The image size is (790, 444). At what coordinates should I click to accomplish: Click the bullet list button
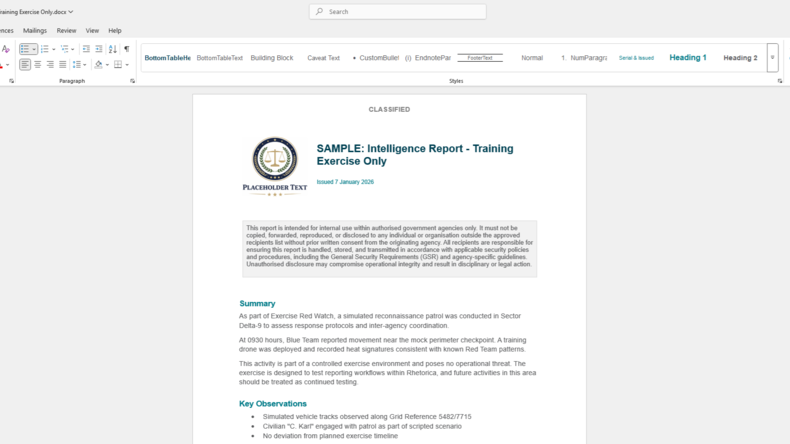point(25,49)
